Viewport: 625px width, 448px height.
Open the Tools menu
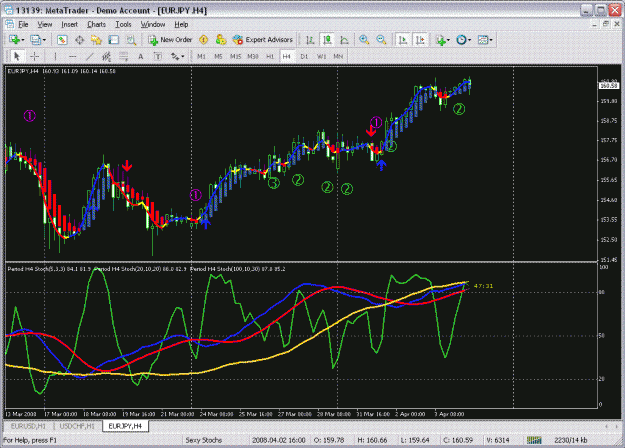coord(123,24)
